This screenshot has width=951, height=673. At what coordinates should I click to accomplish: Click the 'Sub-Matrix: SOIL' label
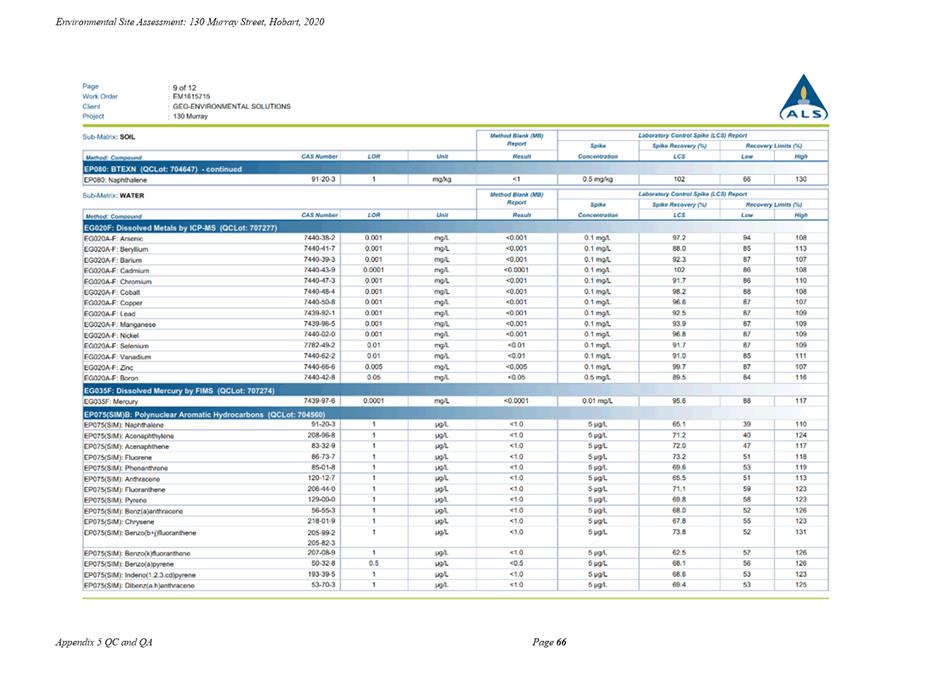109,137
